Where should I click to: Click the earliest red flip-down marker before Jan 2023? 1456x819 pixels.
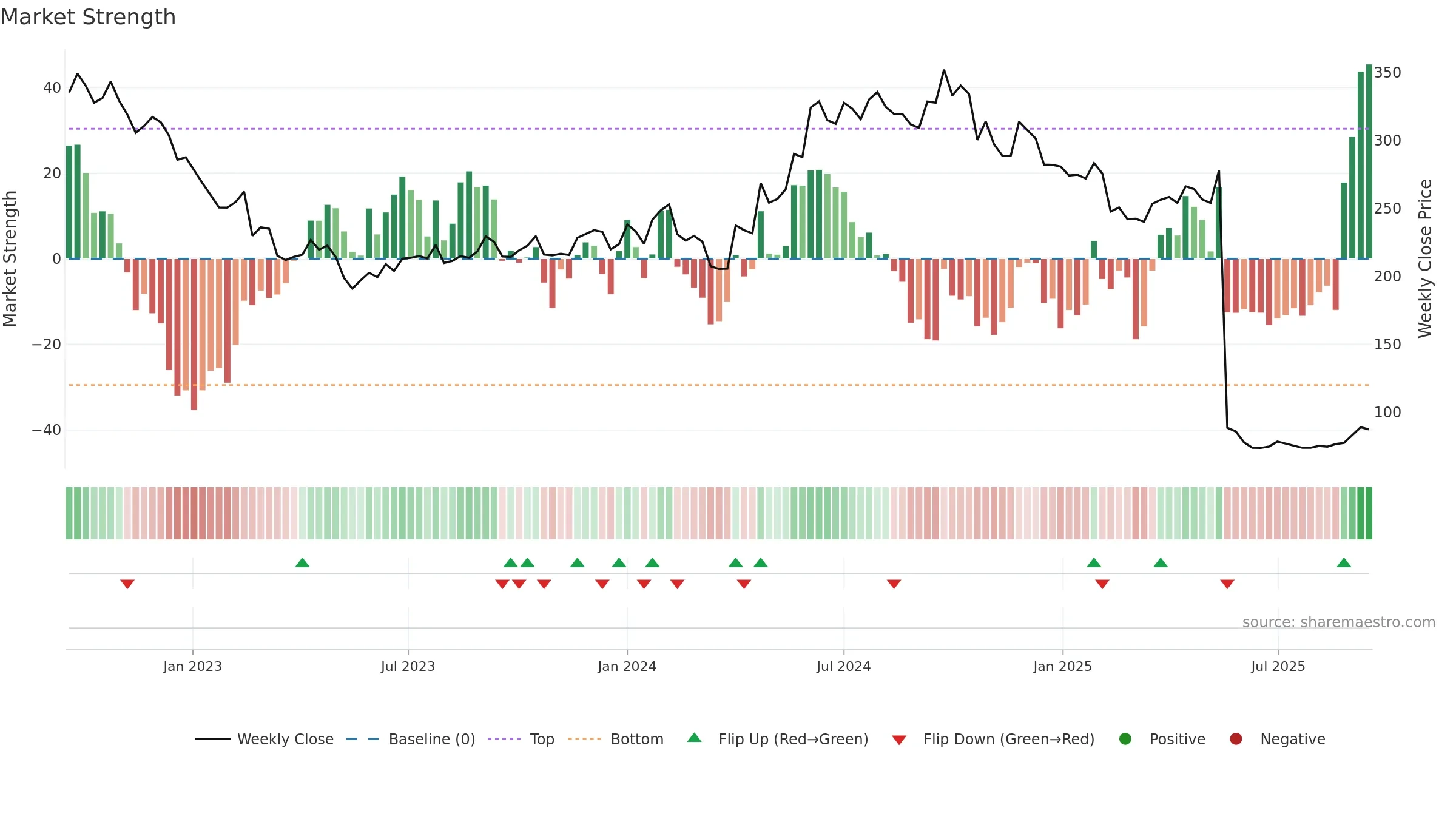[x=127, y=584]
